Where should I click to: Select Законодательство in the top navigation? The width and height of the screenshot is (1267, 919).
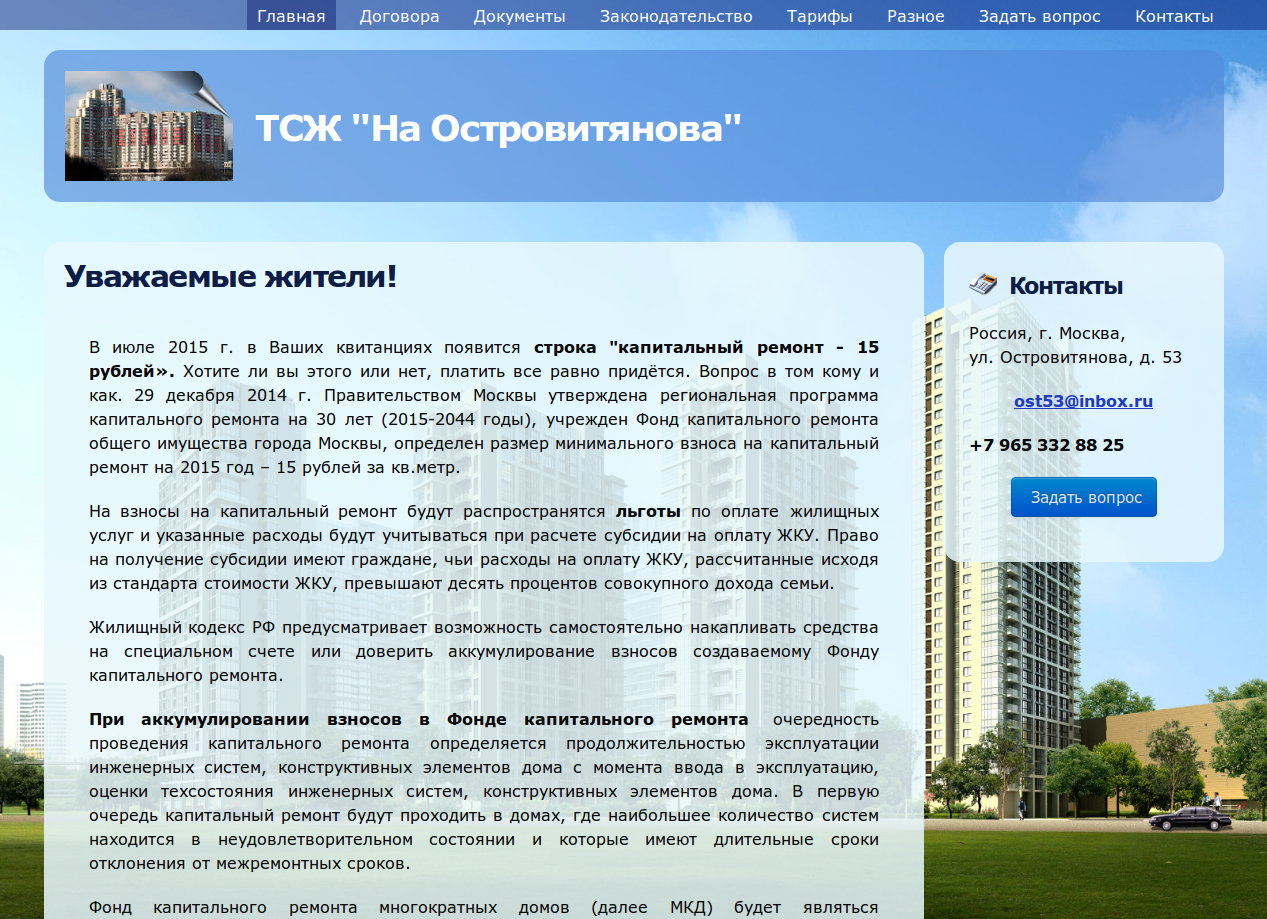(675, 16)
